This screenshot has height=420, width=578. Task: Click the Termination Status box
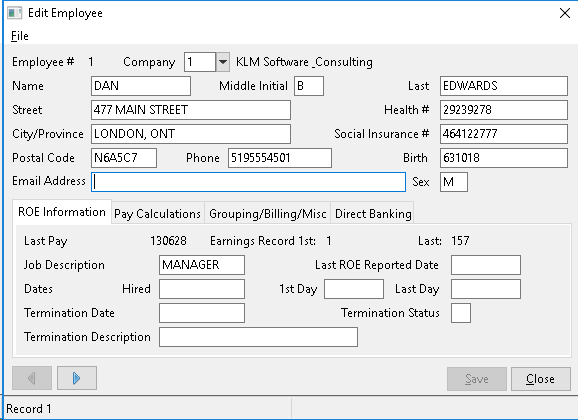461,313
